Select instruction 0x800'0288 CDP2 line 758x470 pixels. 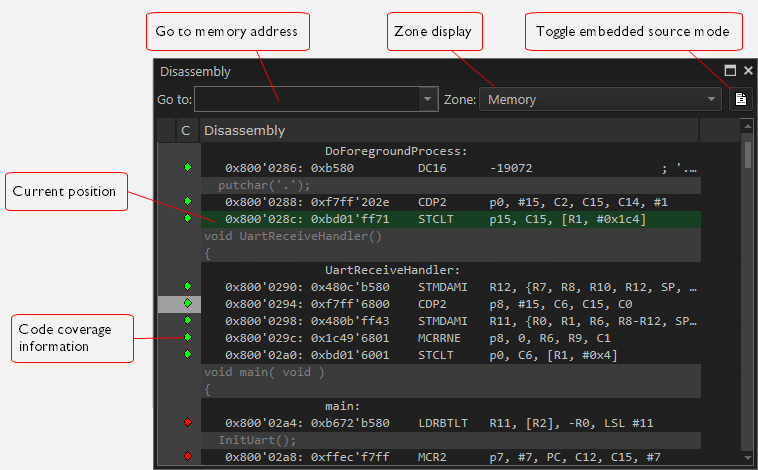[x=451, y=202]
